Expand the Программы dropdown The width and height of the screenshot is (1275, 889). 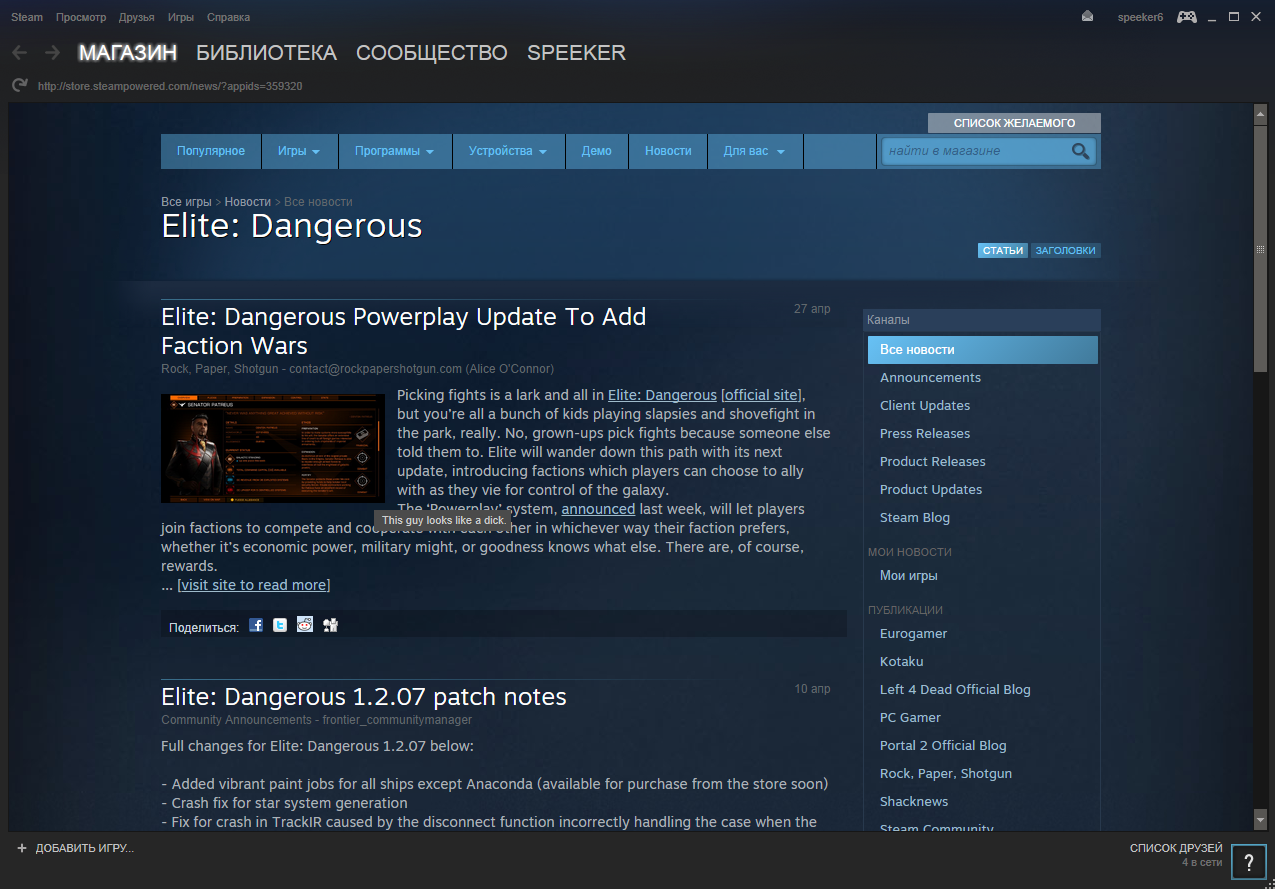point(394,151)
